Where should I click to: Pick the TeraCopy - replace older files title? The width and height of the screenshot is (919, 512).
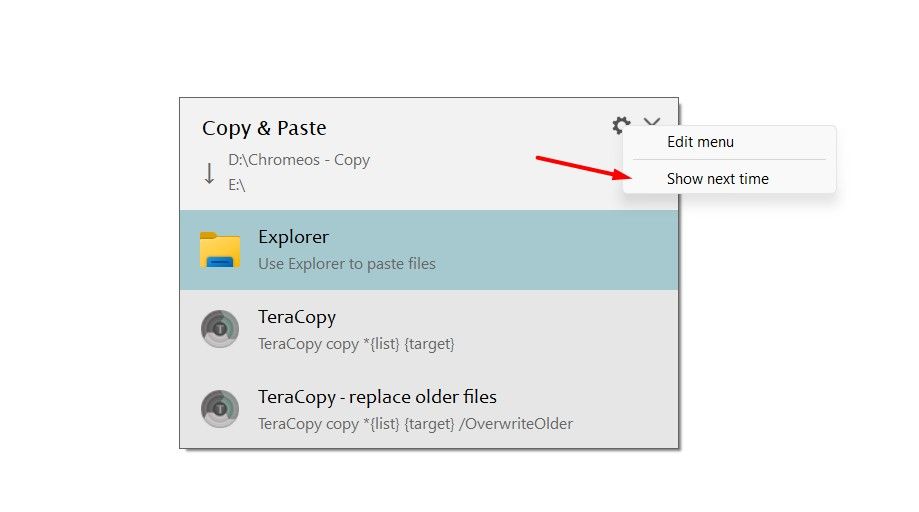[x=377, y=397]
